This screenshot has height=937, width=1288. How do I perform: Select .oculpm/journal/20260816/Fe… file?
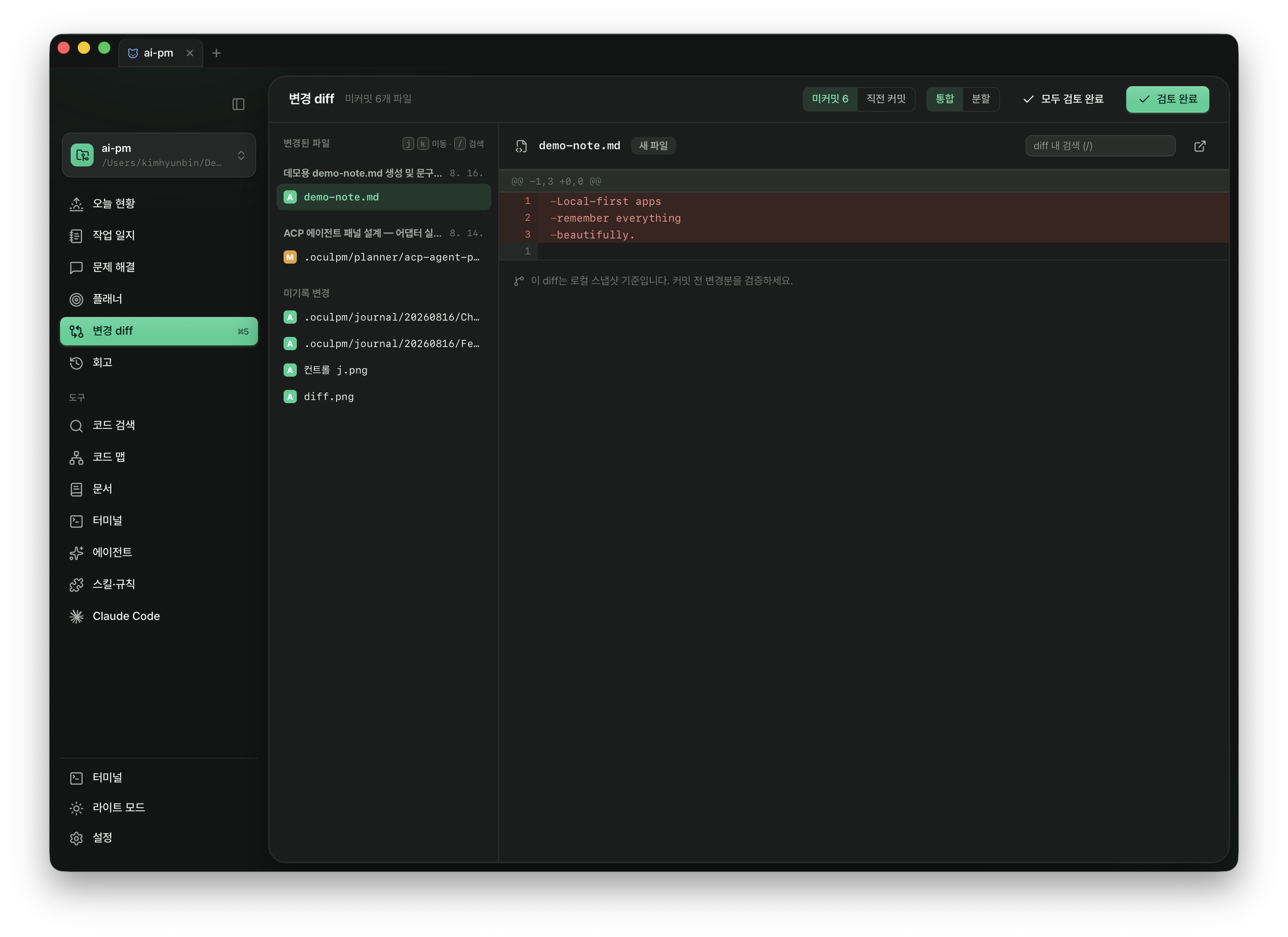point(383,344)
